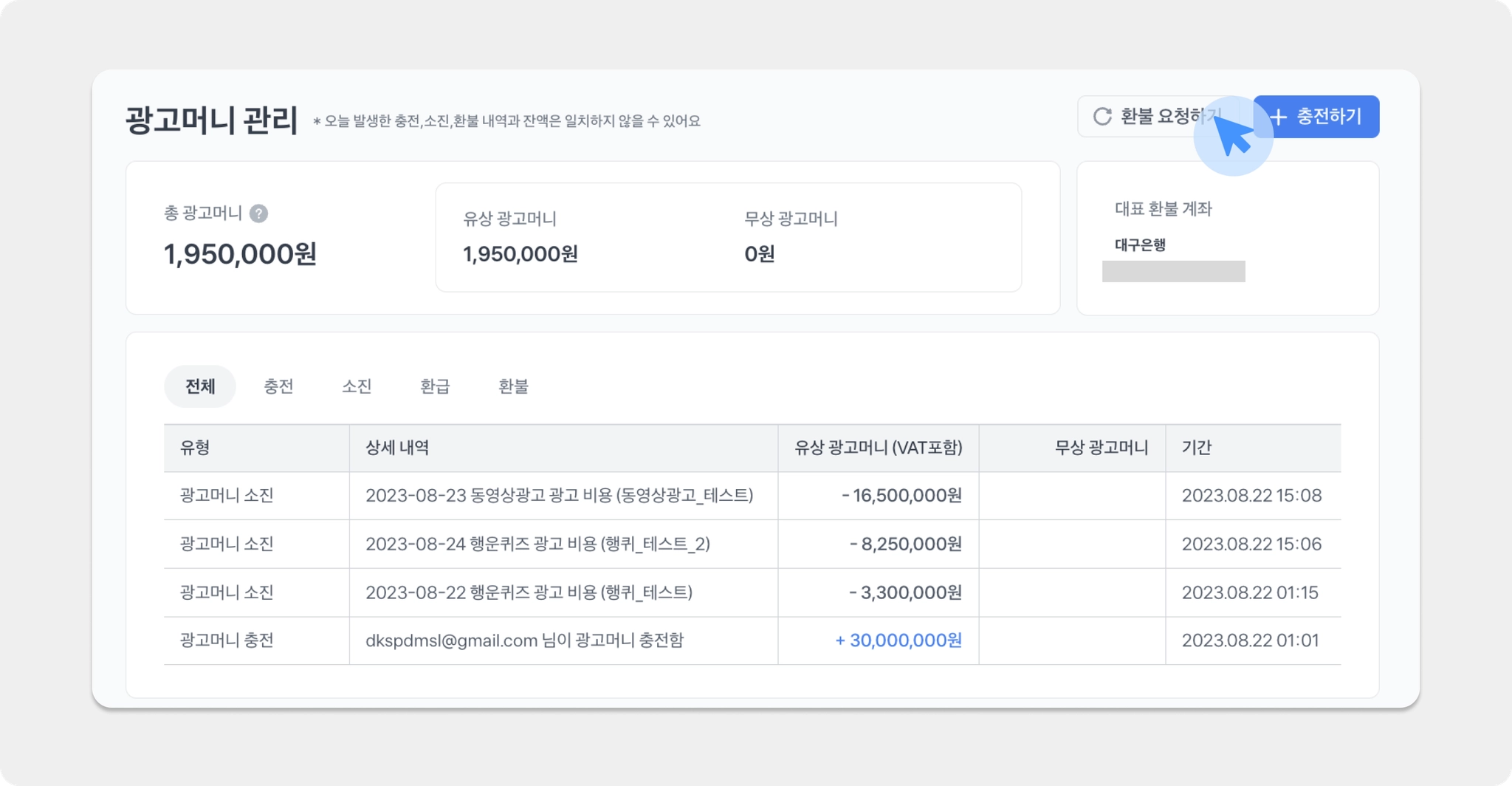Select the 행퀴_테스트_2 transaction row

(537, 544)
